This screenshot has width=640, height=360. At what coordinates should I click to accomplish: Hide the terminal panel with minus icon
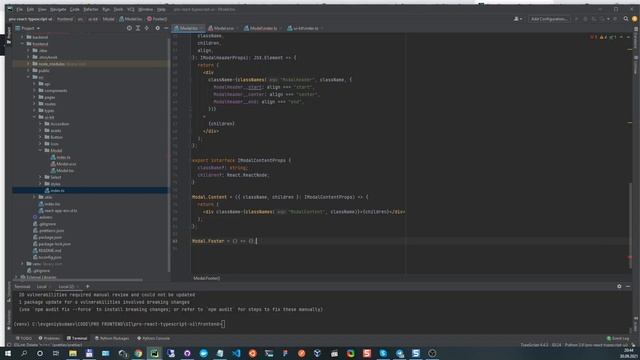click(x=628, y=287)
